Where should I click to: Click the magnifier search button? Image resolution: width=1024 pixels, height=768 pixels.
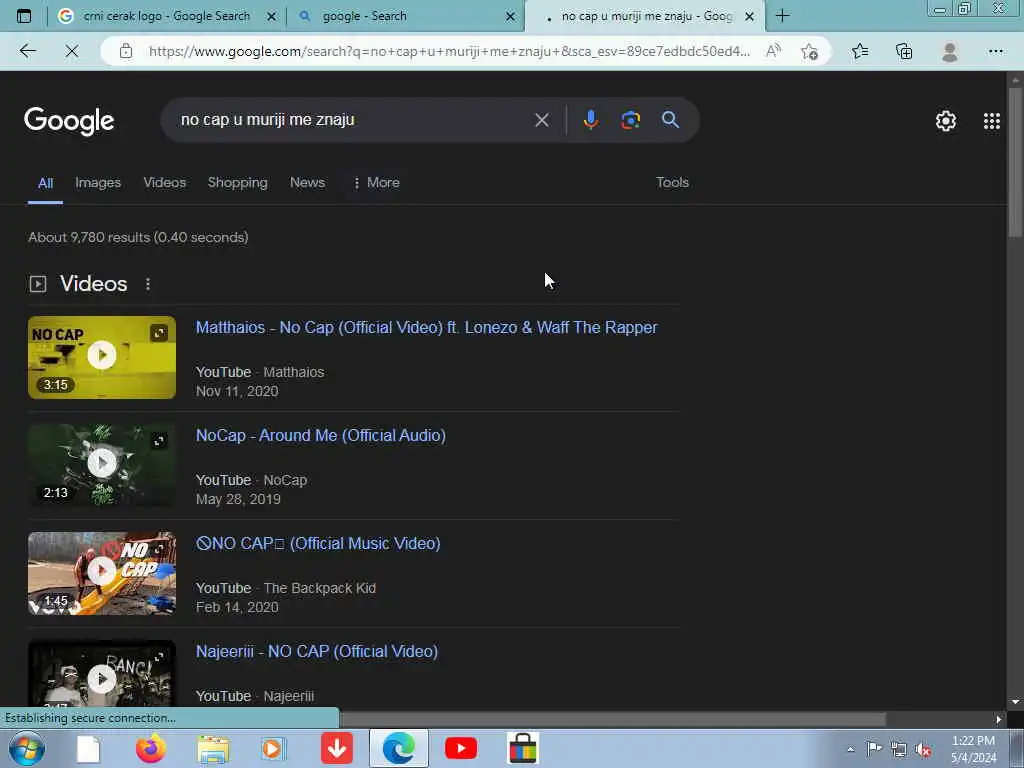[x=670, y=120]
